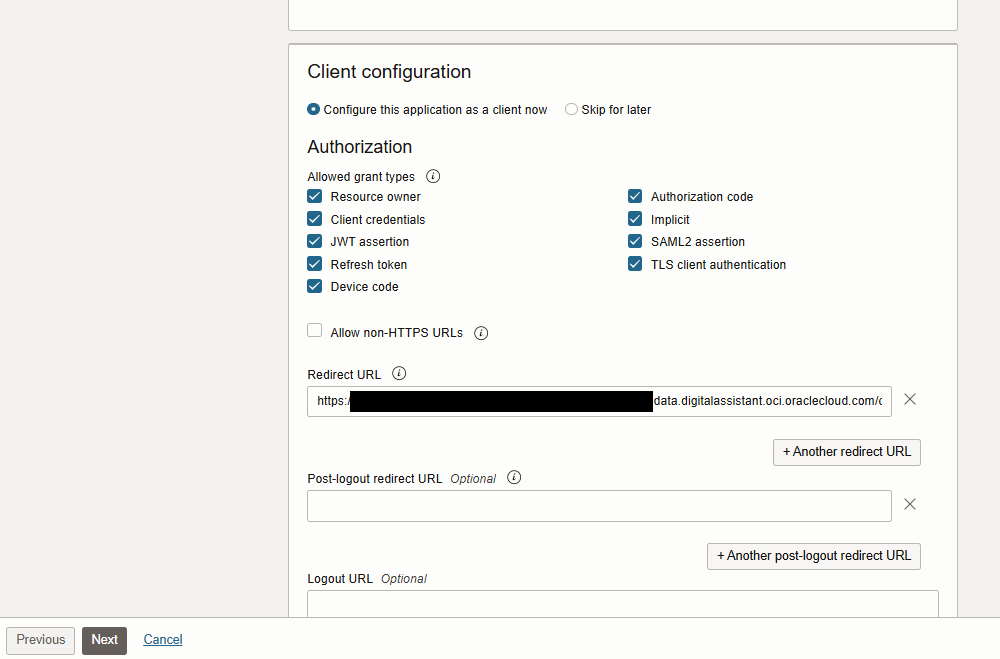Click the Redirect URL info icon
Viewport: 1000px width, 659px height.
click(x=399, y=374)
